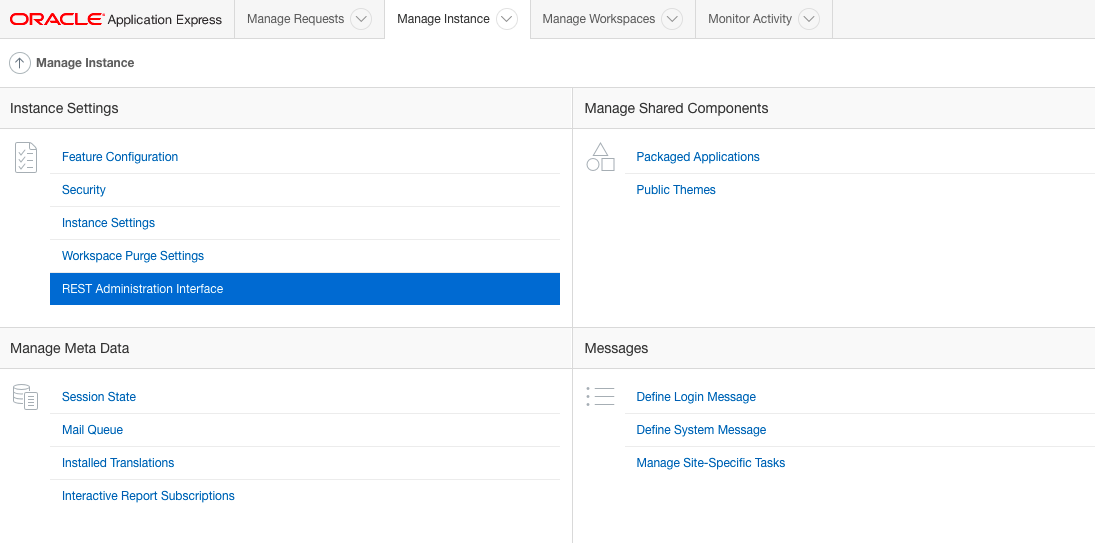Screen dimensions: 1095x543
Task: Expand the Manage Instance dropdown arrow
Action: (x=507, y=19)
